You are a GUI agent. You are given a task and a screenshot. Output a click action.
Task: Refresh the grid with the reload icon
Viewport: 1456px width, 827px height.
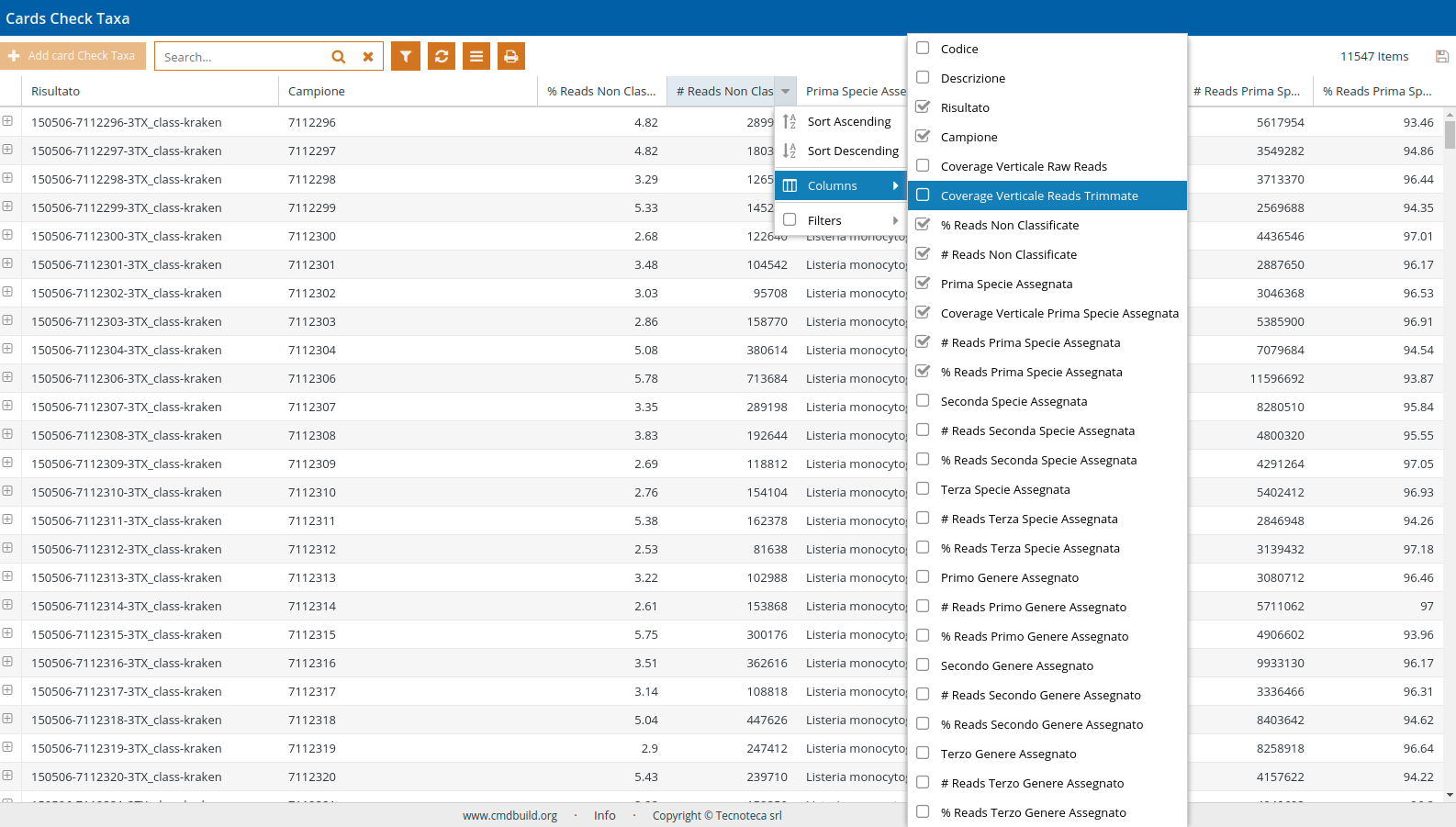point(442,56)
